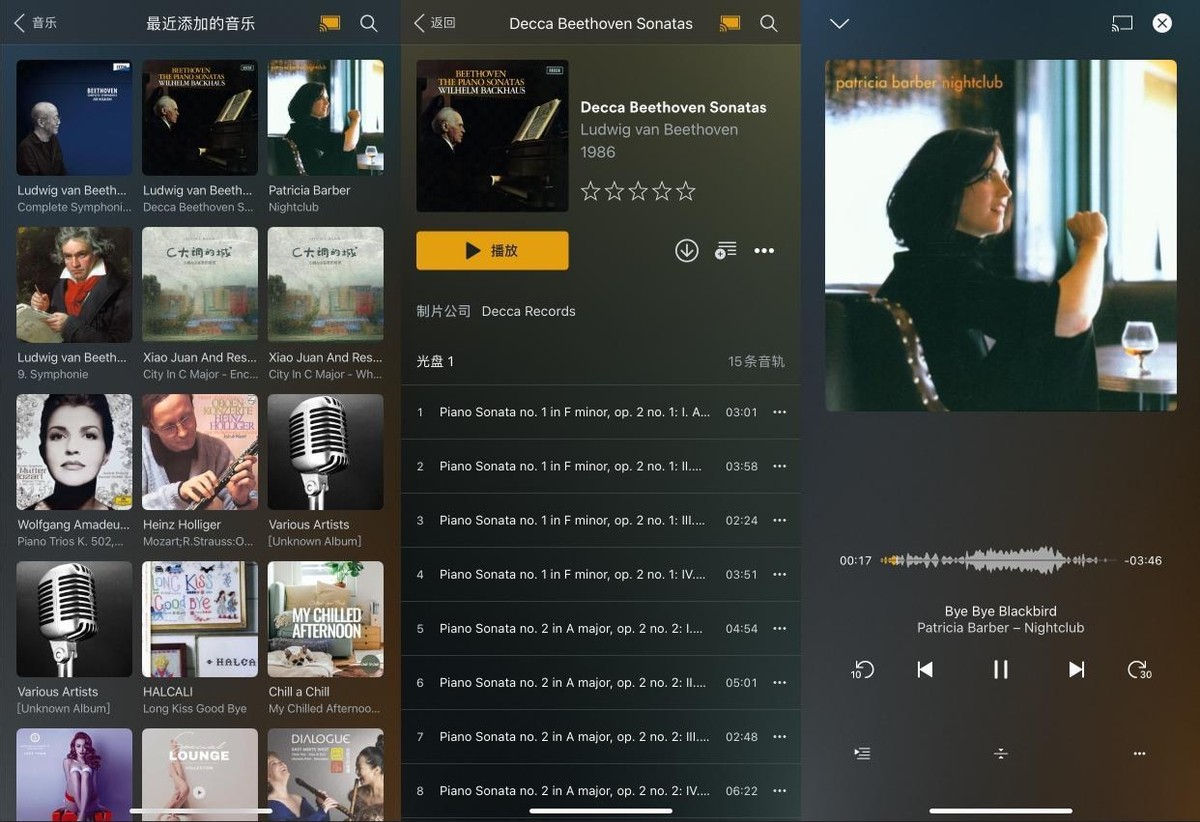
Task: Open options for track 2 (03:58)
Action: tap(780, 466)
